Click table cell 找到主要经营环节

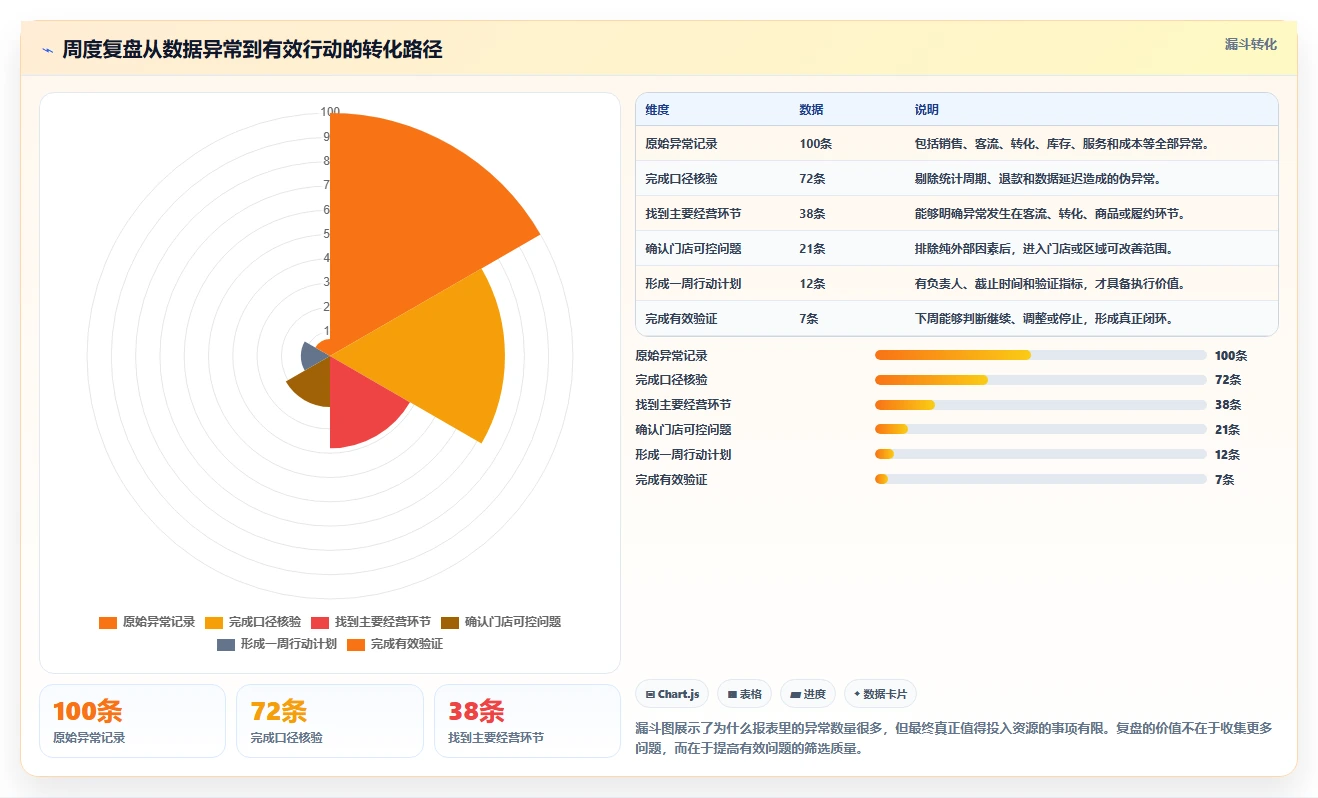(x=693, y=214)
